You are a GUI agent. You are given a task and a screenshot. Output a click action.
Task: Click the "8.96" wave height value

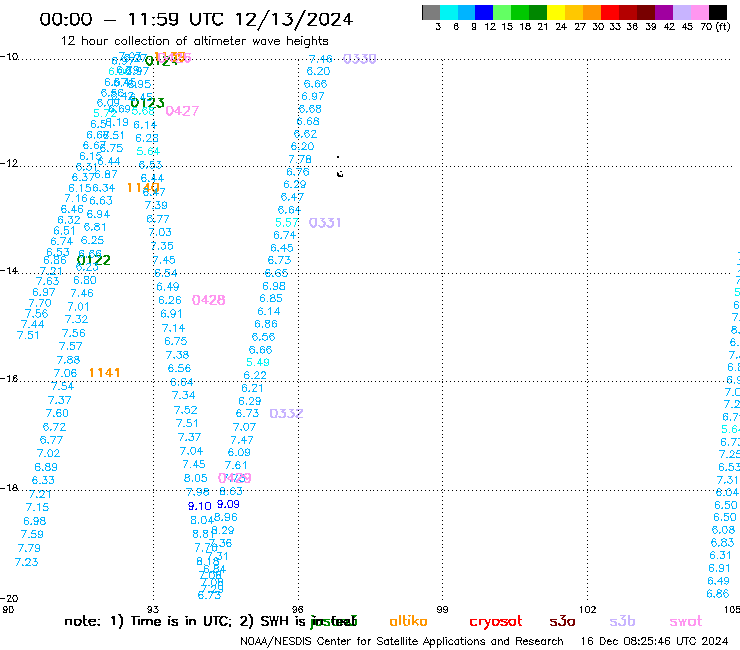(x=226, y=517)
